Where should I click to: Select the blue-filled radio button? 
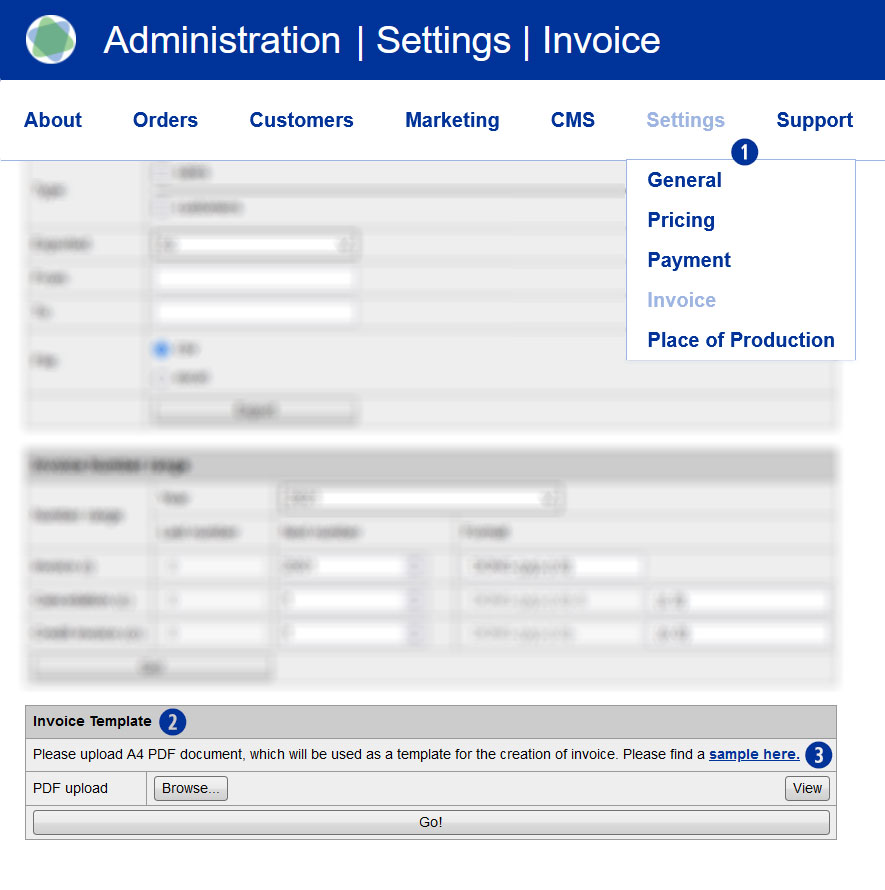[160, 350]
